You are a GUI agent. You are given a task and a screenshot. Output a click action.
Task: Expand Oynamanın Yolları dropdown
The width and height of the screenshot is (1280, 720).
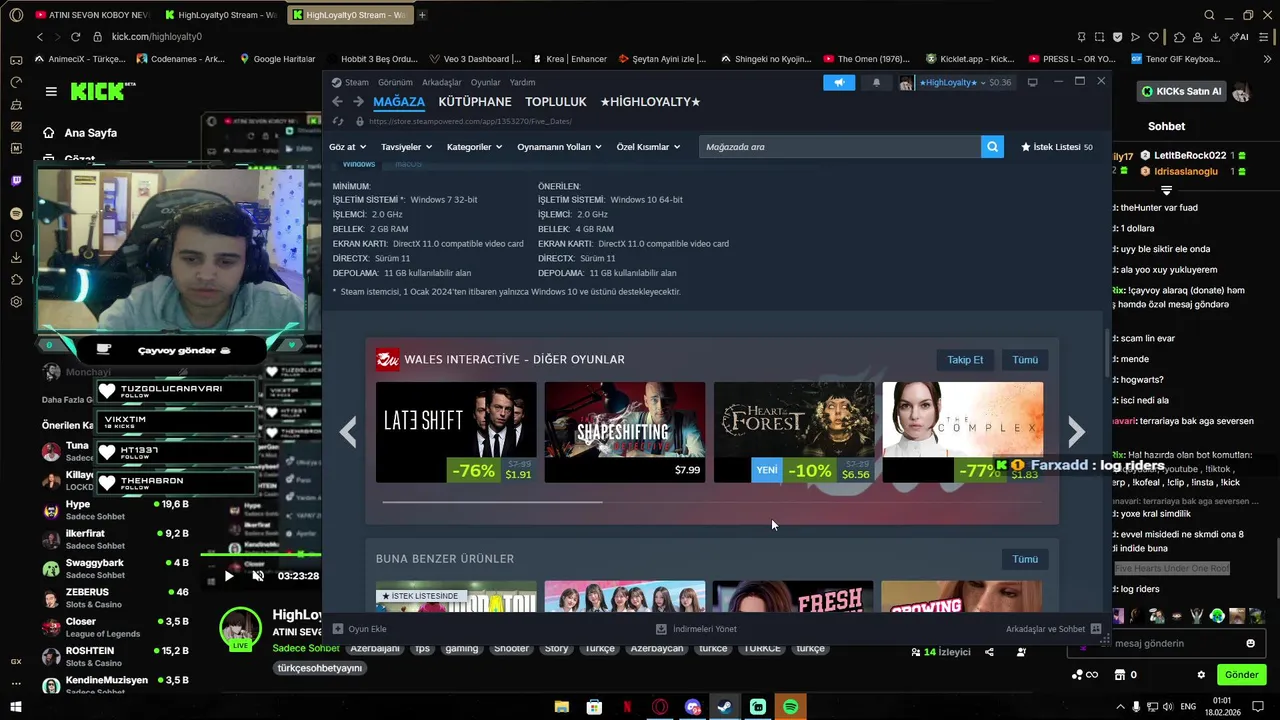pyautogui.click(x=559, y=147)
